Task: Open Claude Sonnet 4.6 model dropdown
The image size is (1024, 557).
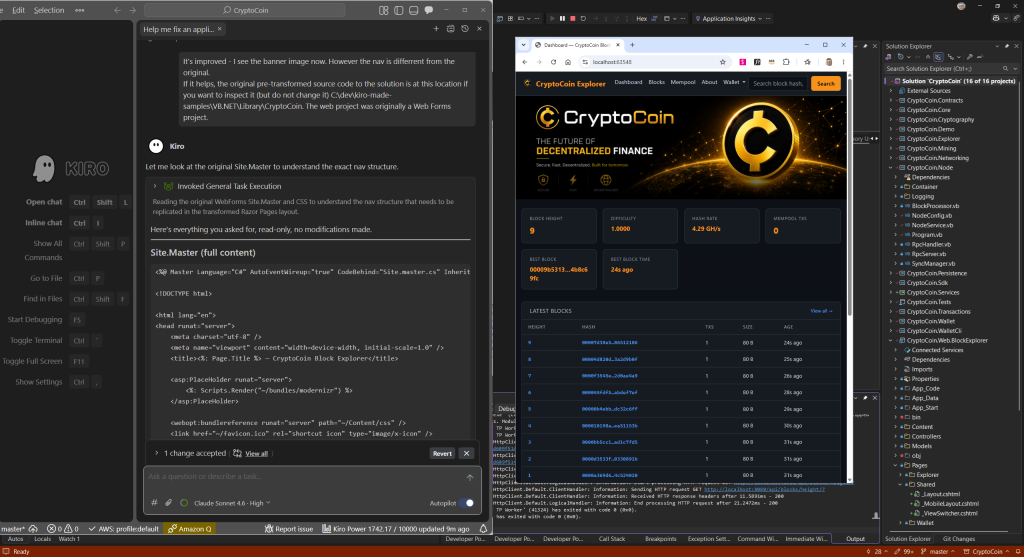Action: 232,503
